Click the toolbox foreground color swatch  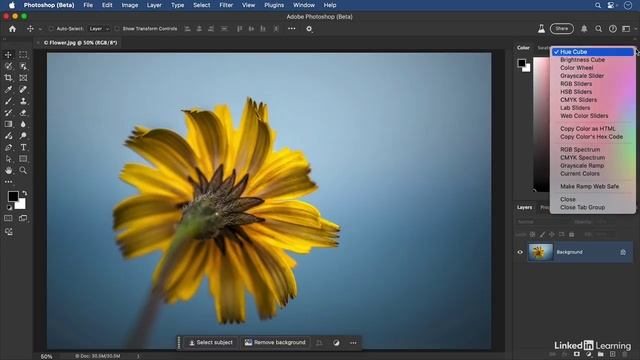pos(13,196)
